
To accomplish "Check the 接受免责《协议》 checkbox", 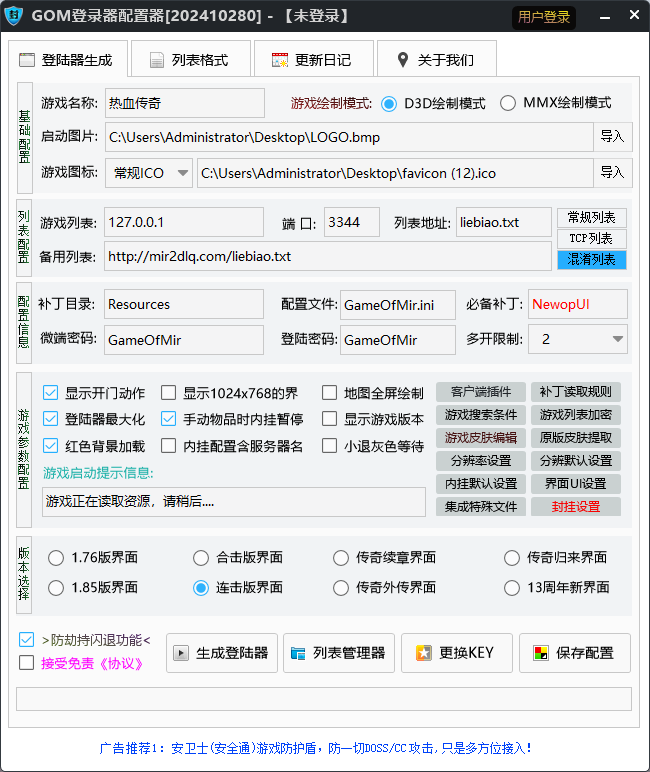I will [x=27, y=662].
